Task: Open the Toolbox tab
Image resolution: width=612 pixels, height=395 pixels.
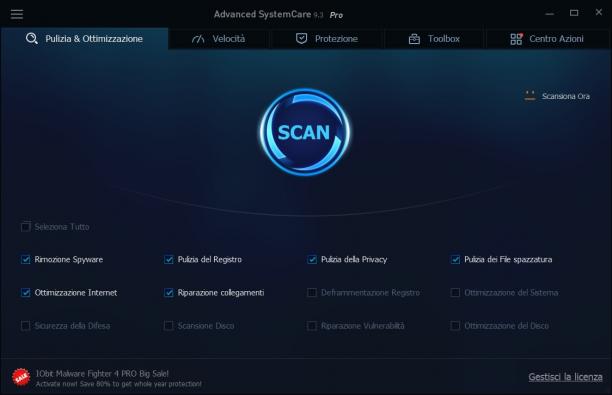Action: pyautogui.click(x=434, y=39)
